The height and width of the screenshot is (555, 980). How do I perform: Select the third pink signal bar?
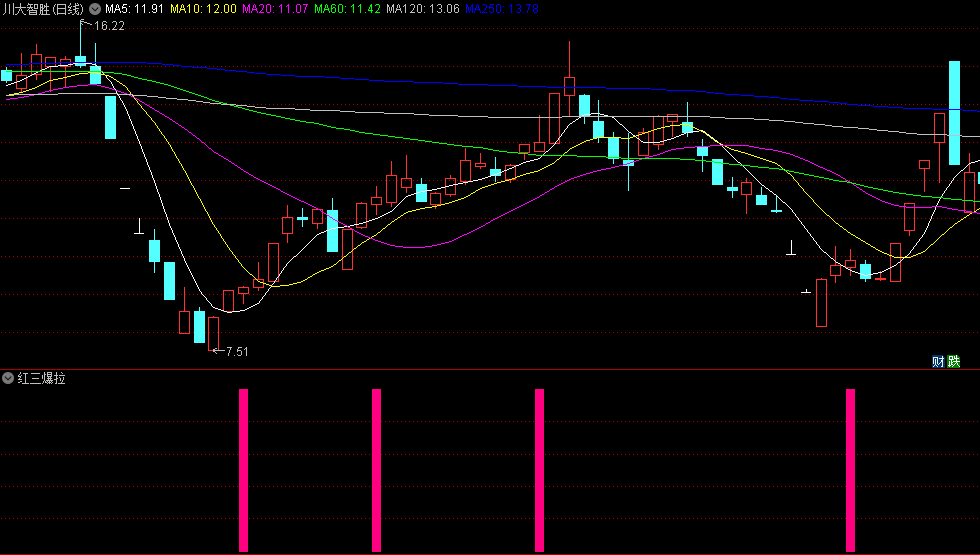click(539, 471)
